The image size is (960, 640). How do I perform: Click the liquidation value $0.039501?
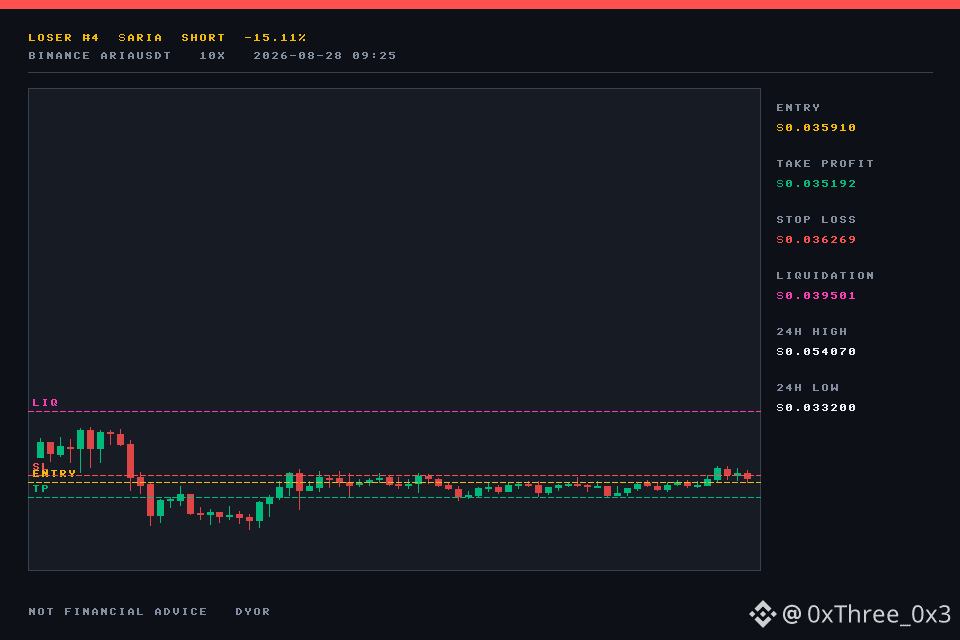[x=816, y=296]
